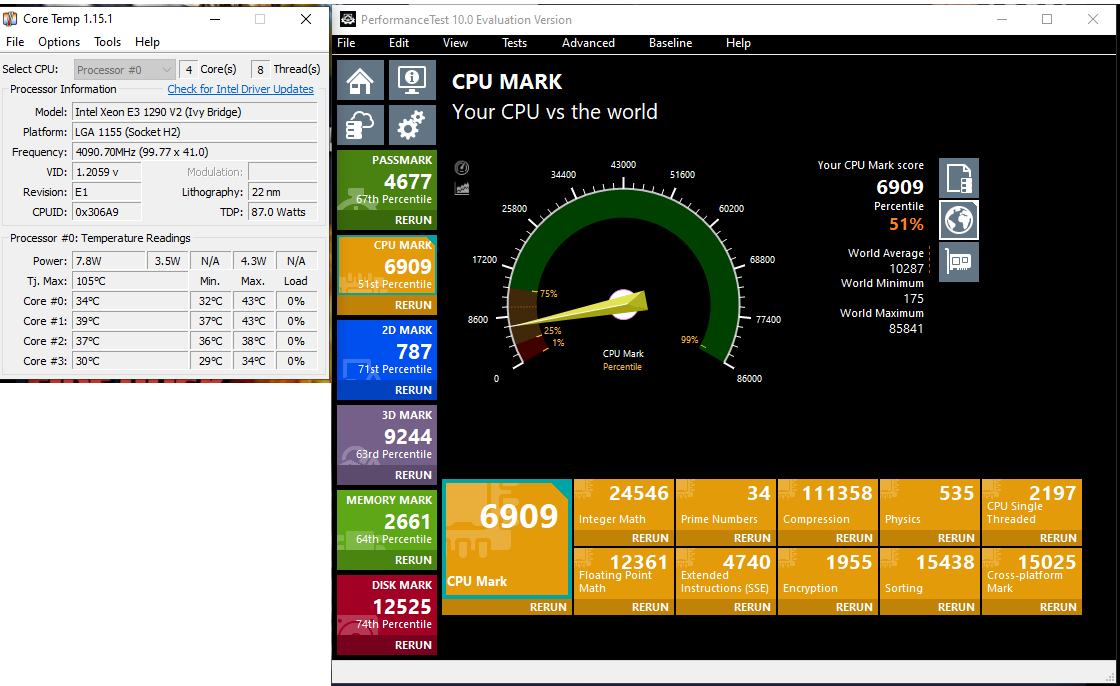Rerun the 2D Mark test
Viewport: 1120px width, 686px height.
click(413, 390)
